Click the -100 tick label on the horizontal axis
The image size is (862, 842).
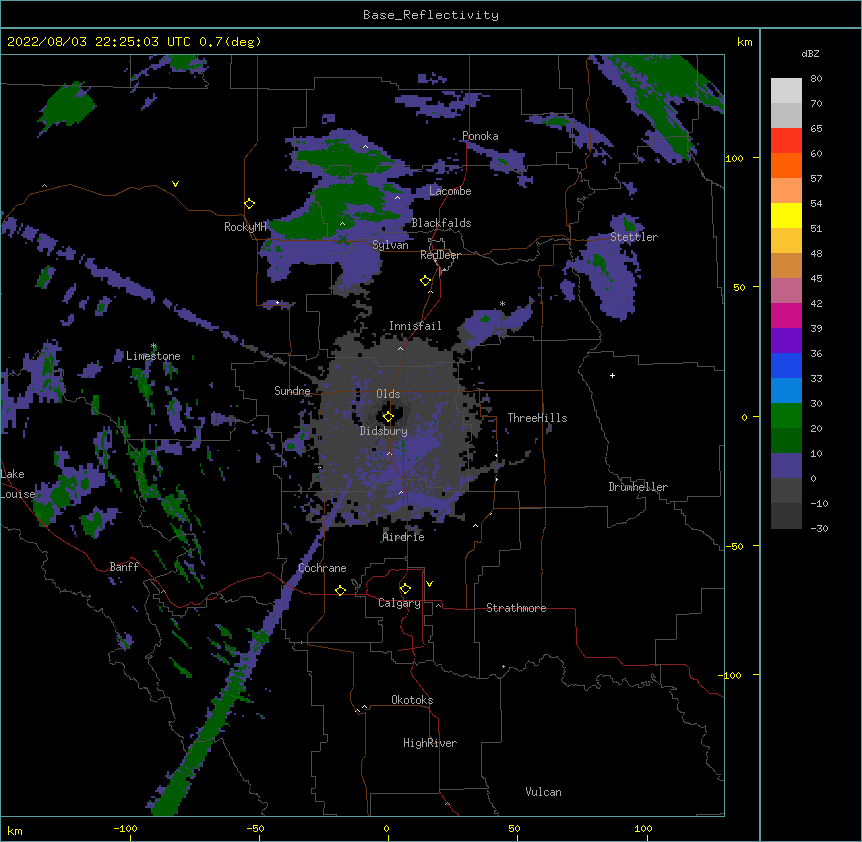click(125, 829)
